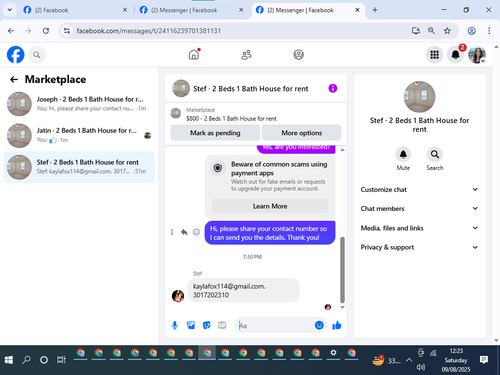
Task: Open Windows taskbar search
Action: pos(26,360)
